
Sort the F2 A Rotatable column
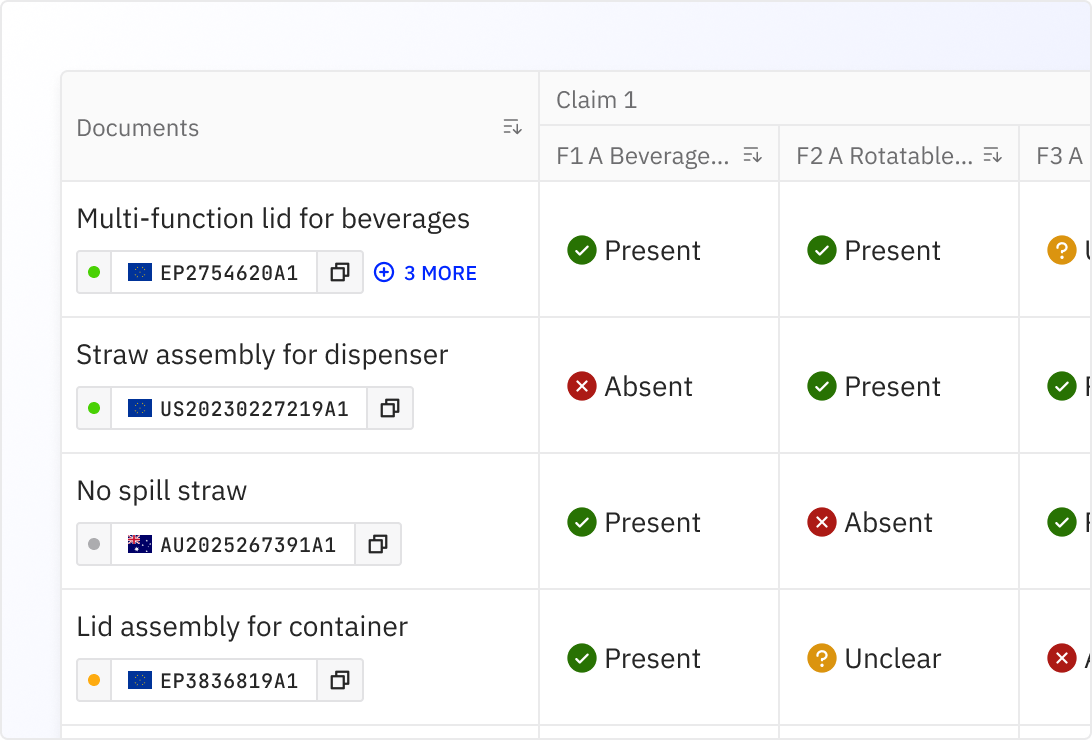coord(992,155)
